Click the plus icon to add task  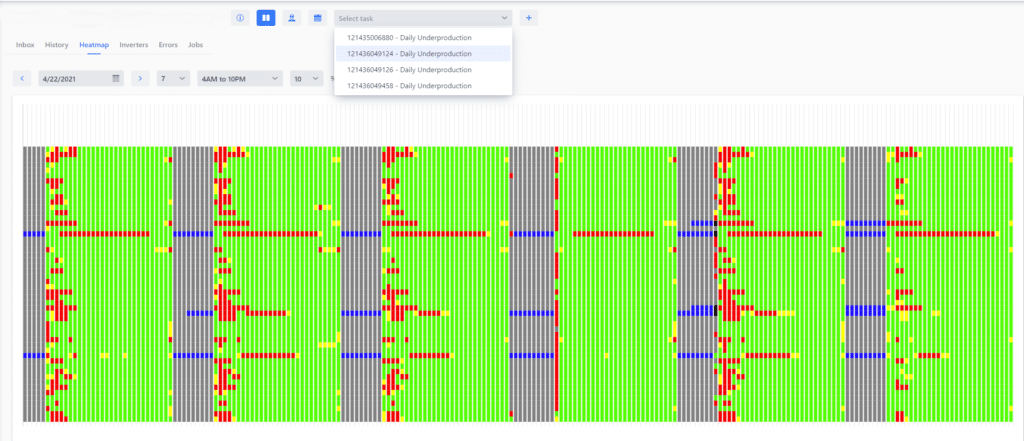click(529, 18)
